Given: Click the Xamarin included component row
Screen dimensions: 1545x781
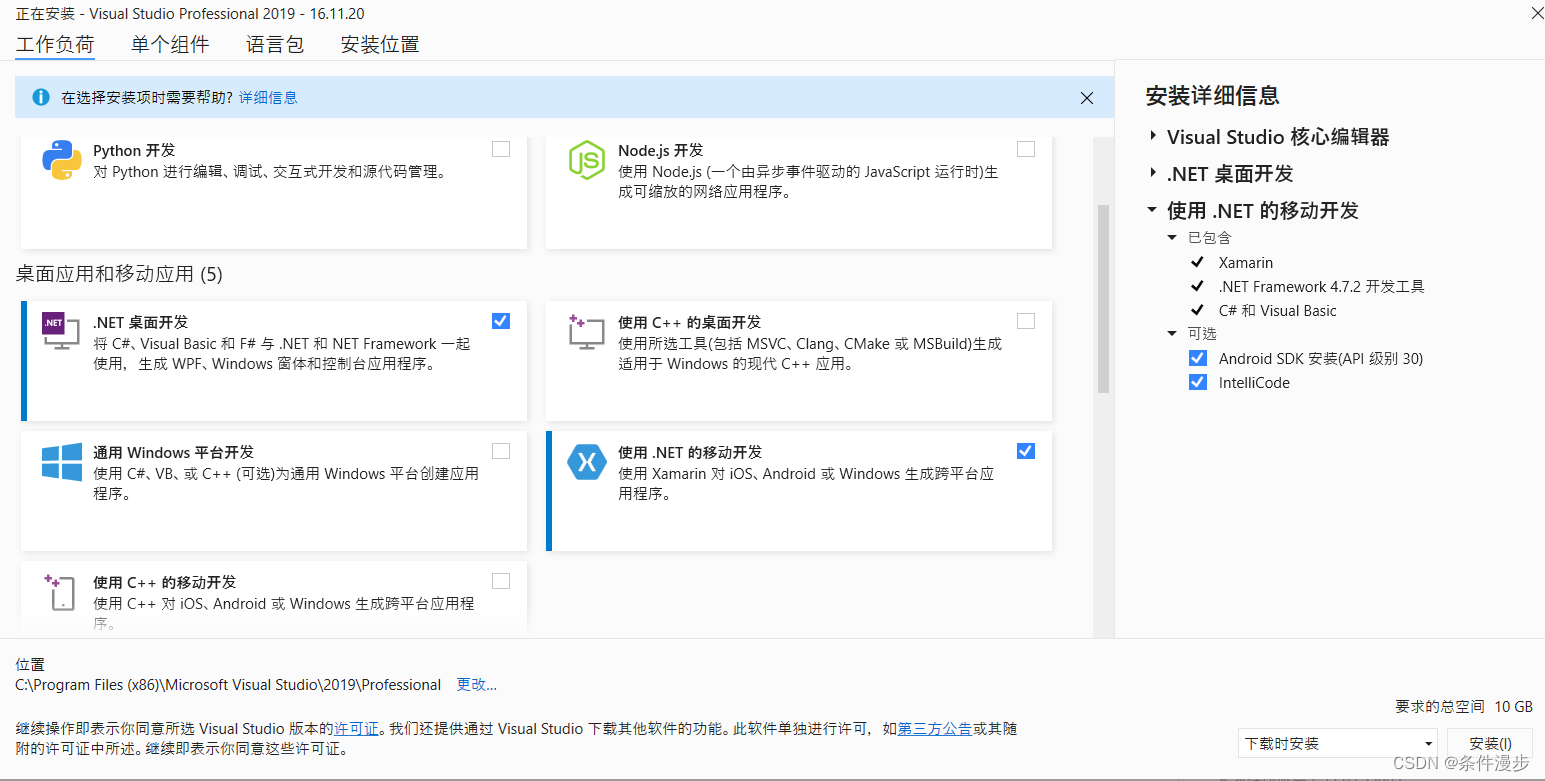Looking at the screenshot, I should pyautogui.click(x=1246, y=262).
